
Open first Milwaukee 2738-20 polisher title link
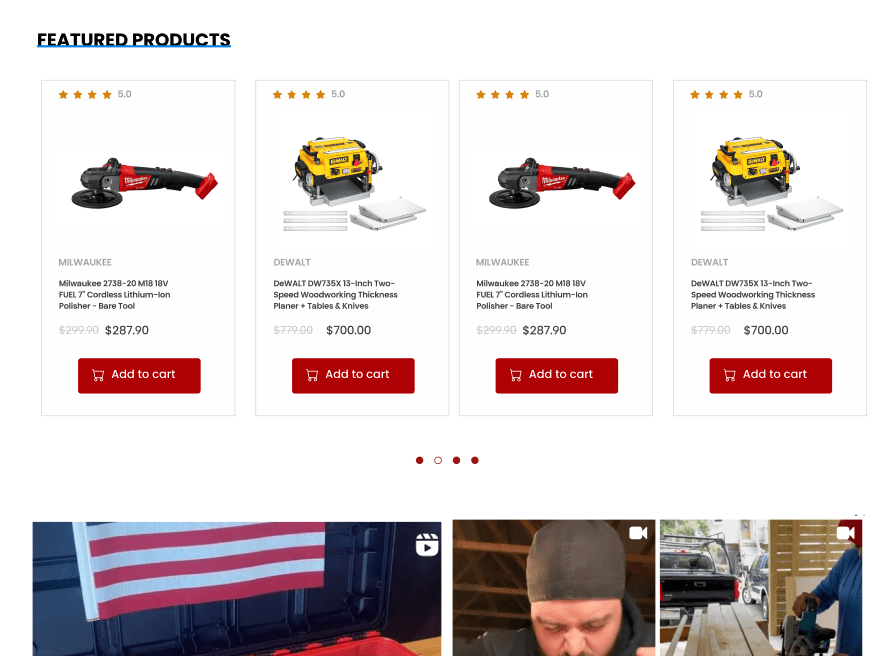pyautogui.click(x=114, y=295)
